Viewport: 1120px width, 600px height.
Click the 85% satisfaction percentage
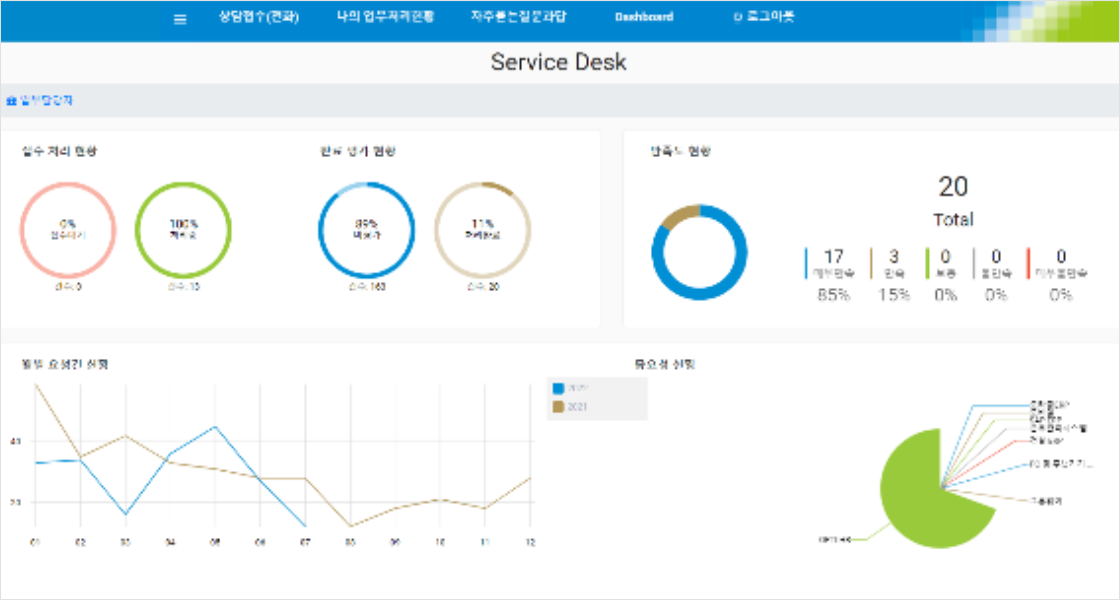click(834, 295)
